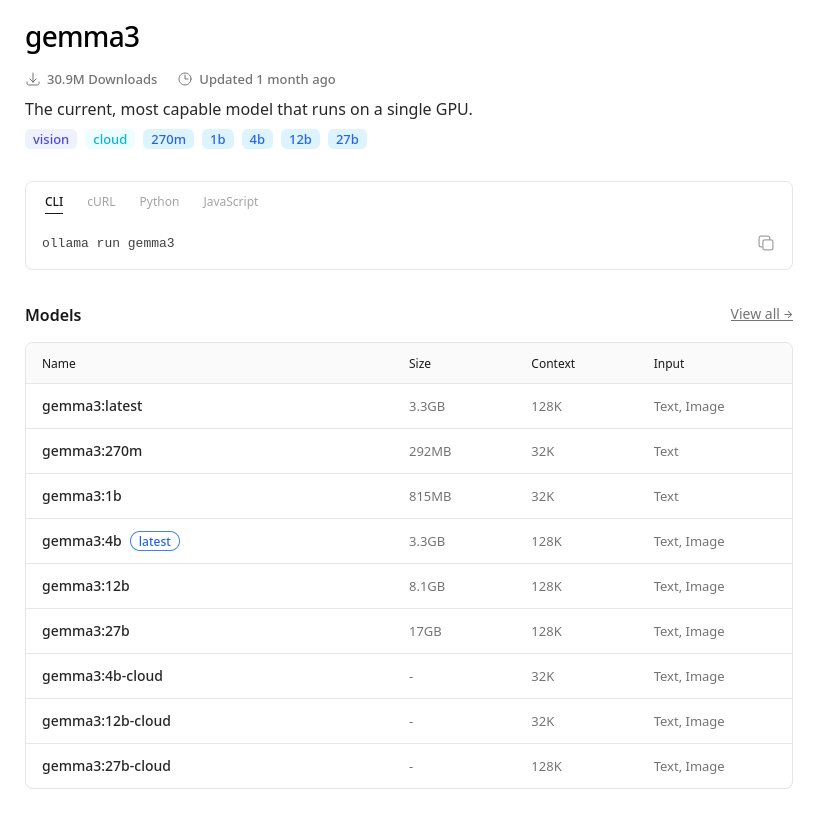Select the cloud capability tag

coord(110,139)
